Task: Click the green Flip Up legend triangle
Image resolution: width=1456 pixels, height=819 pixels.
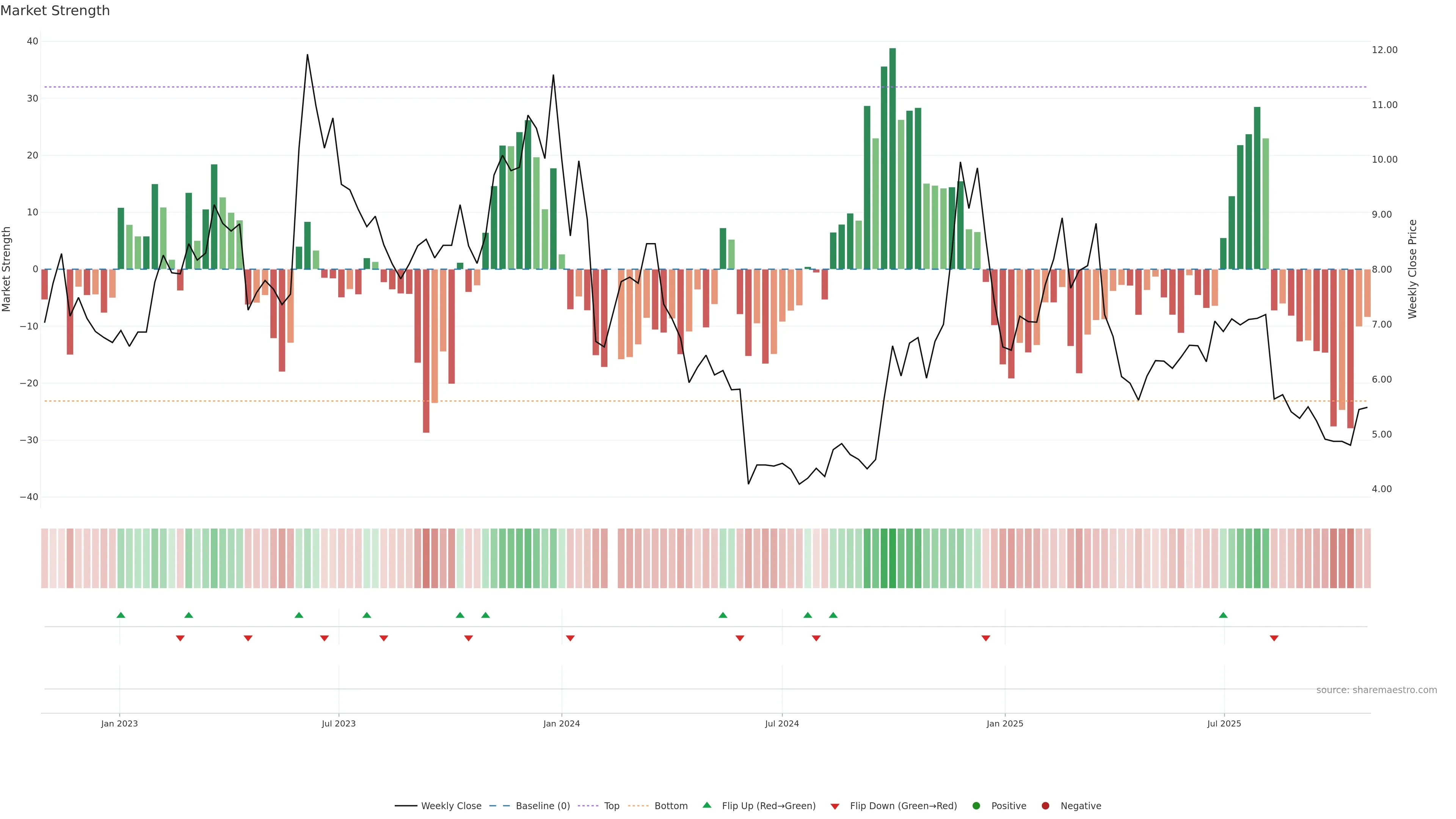Action: 706,805
